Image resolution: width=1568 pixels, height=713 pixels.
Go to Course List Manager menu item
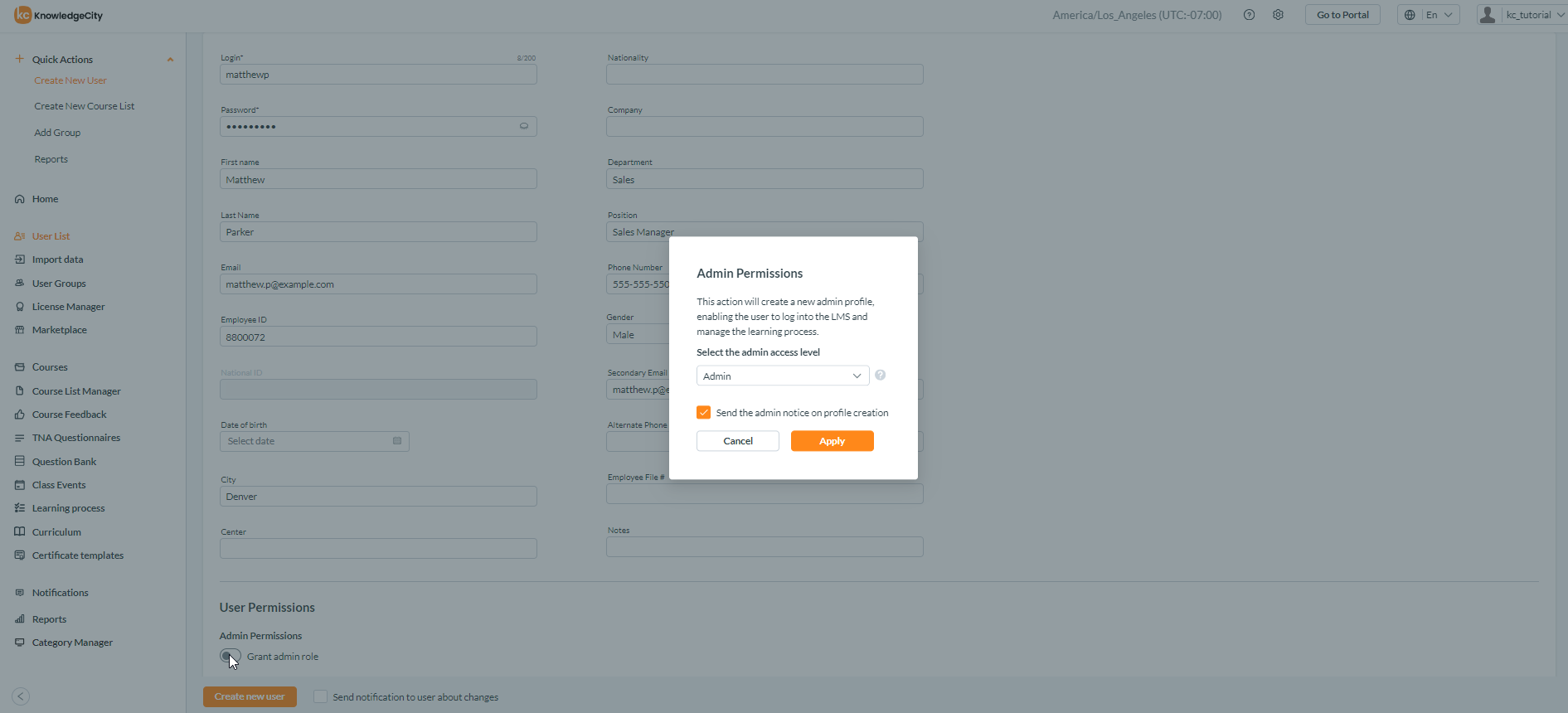pyautogui.click(x=76, y=391)
